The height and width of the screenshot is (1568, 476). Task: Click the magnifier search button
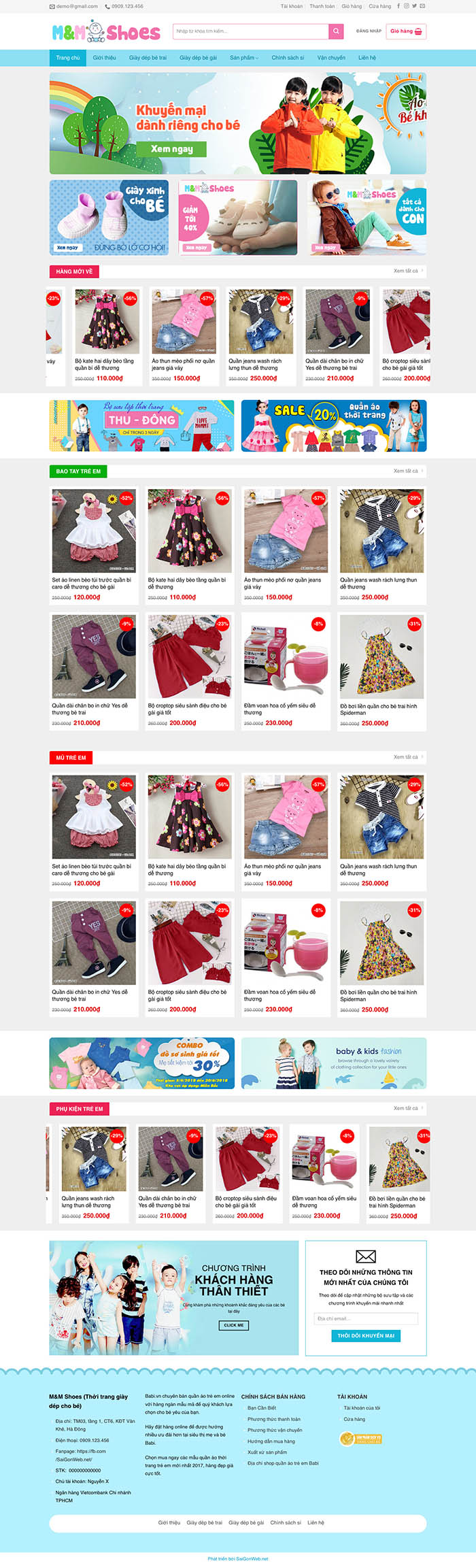(x=336, y=31)
